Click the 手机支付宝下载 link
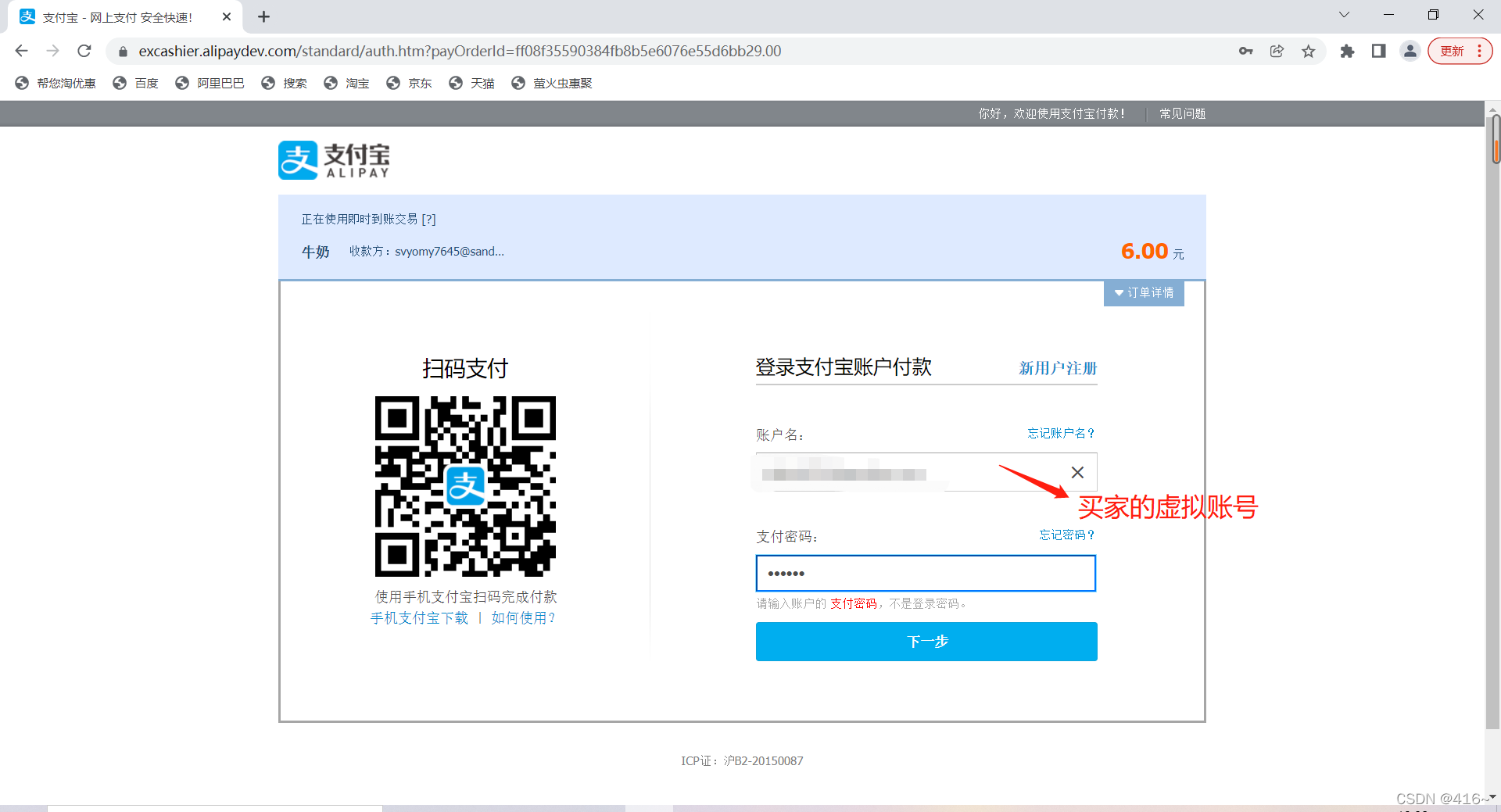Viewport: 1501px width, 812px height. point(419,618)
